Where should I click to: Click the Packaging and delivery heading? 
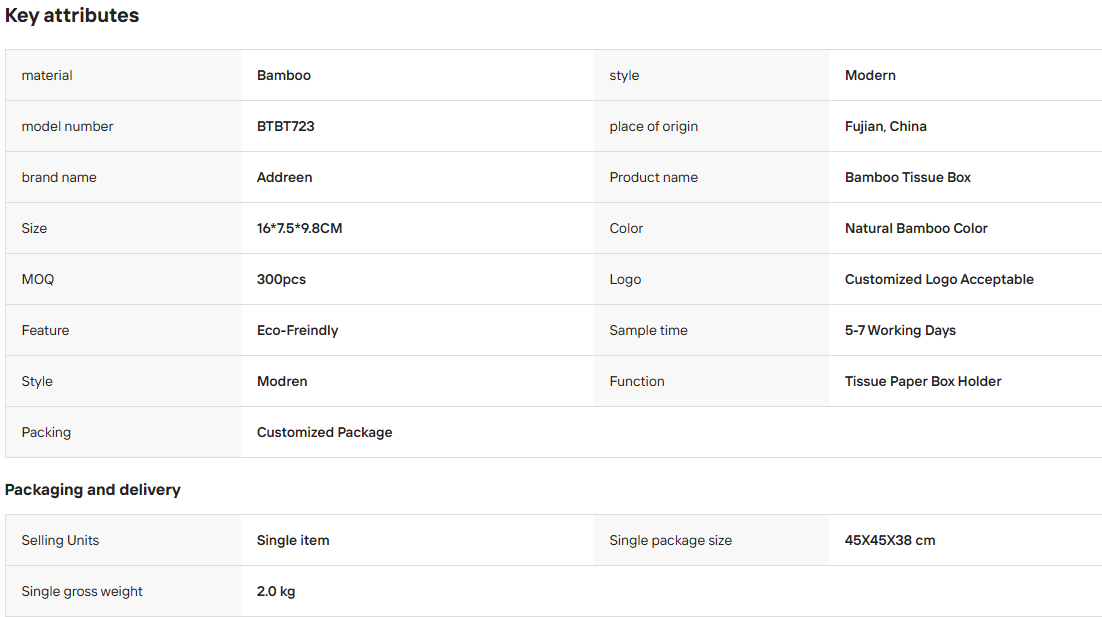93,490
